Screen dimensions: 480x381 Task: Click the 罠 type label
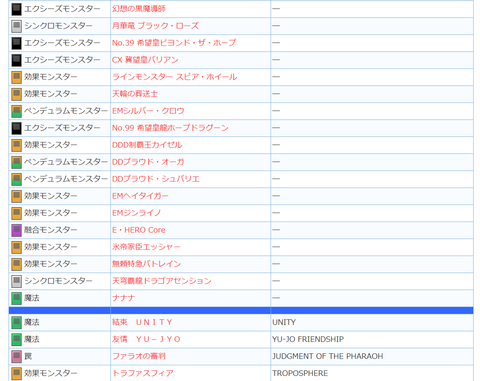click(28, 356)
